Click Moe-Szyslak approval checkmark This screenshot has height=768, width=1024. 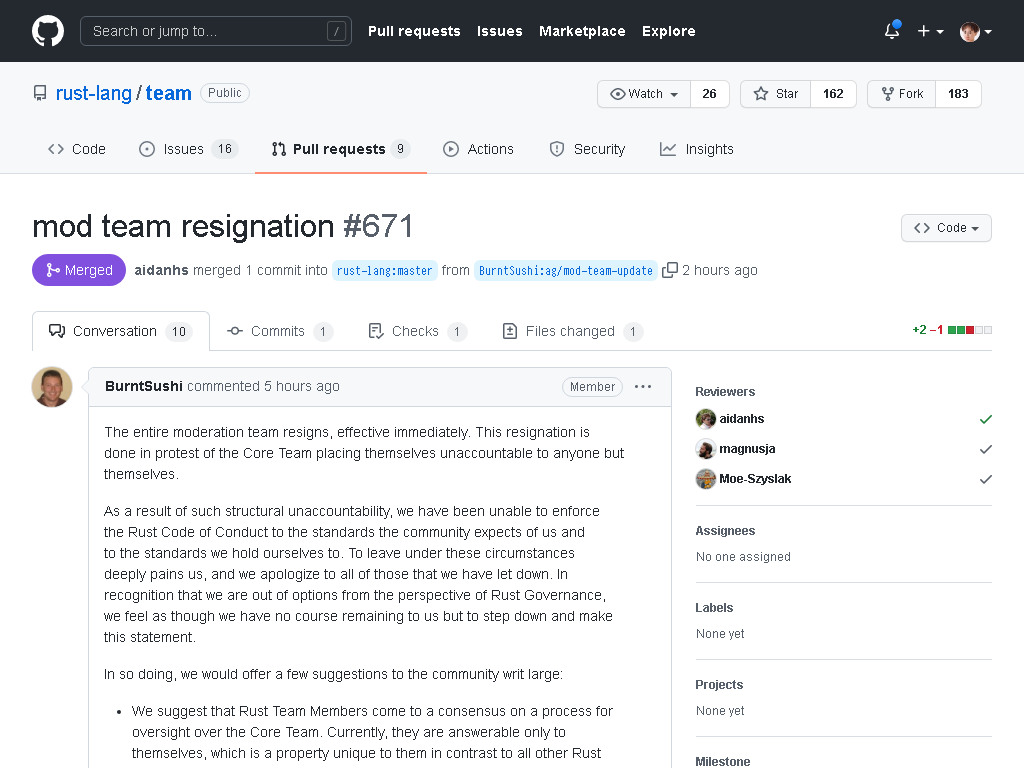point(985,479)
